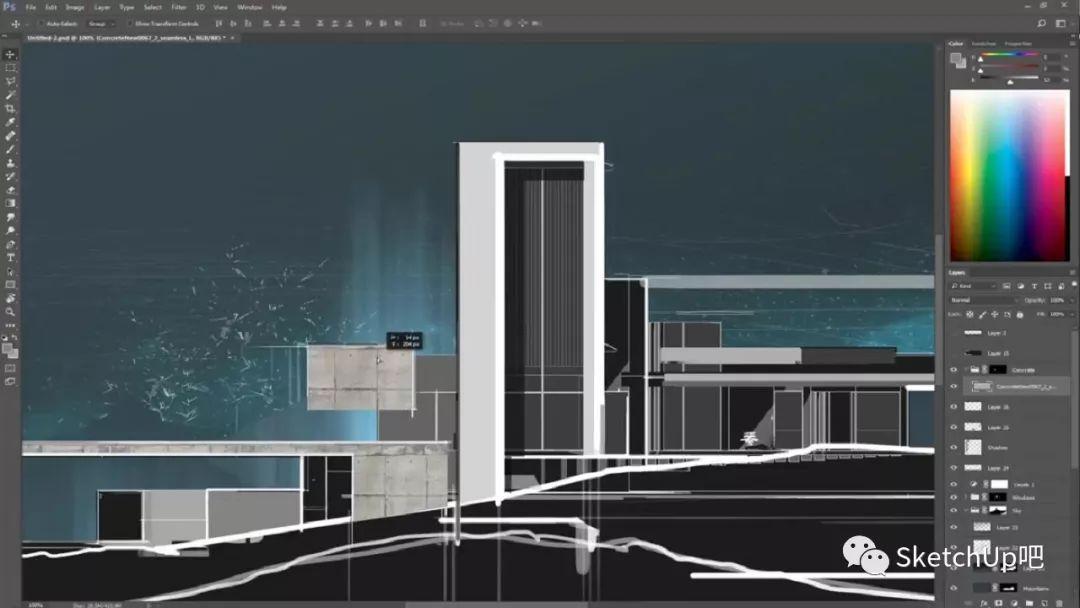Expand the Concrete group arrow
This screenshot has height=608, width=1080.
966,370
